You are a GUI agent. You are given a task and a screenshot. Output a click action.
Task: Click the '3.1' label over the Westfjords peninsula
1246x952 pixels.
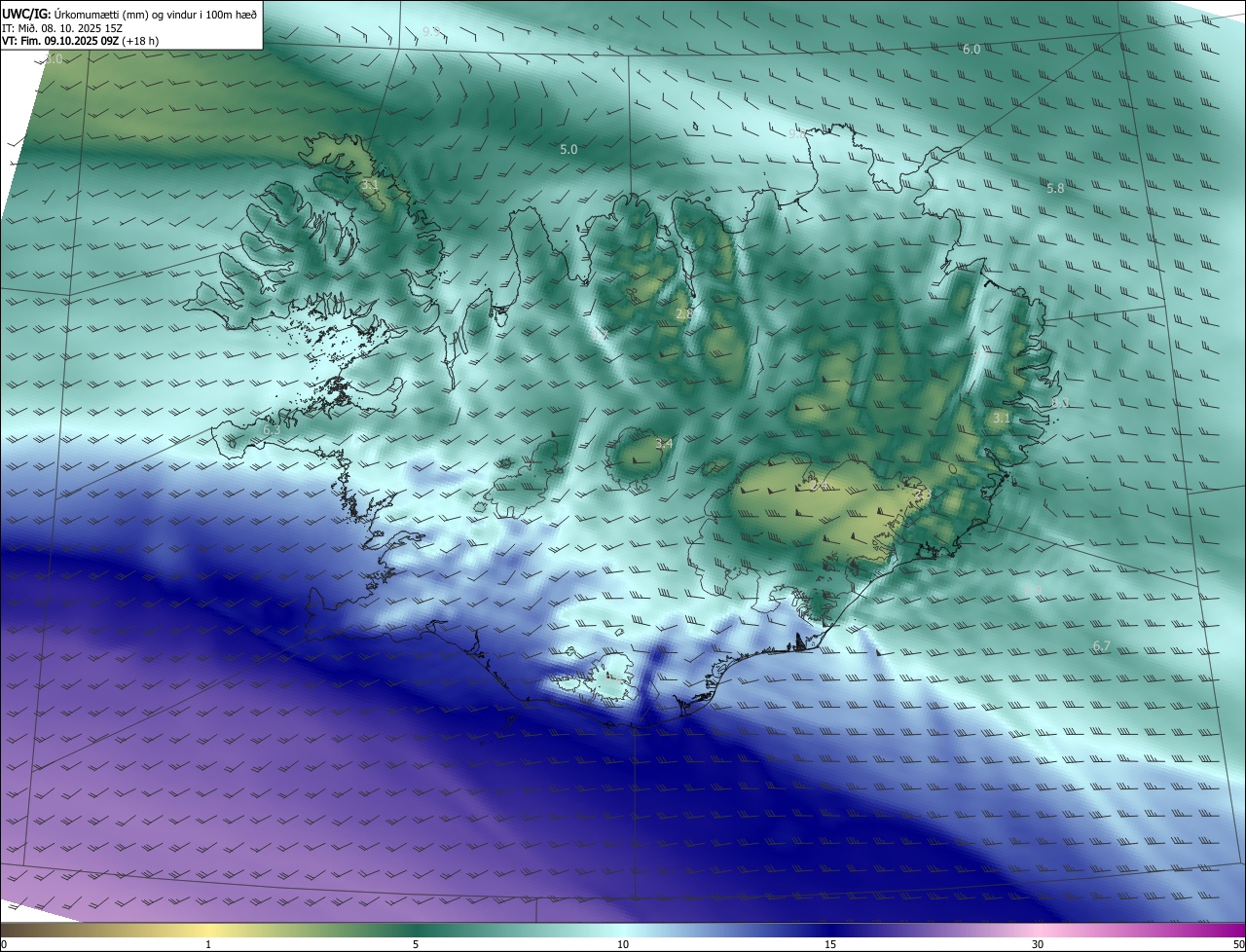tap(370, 184)
